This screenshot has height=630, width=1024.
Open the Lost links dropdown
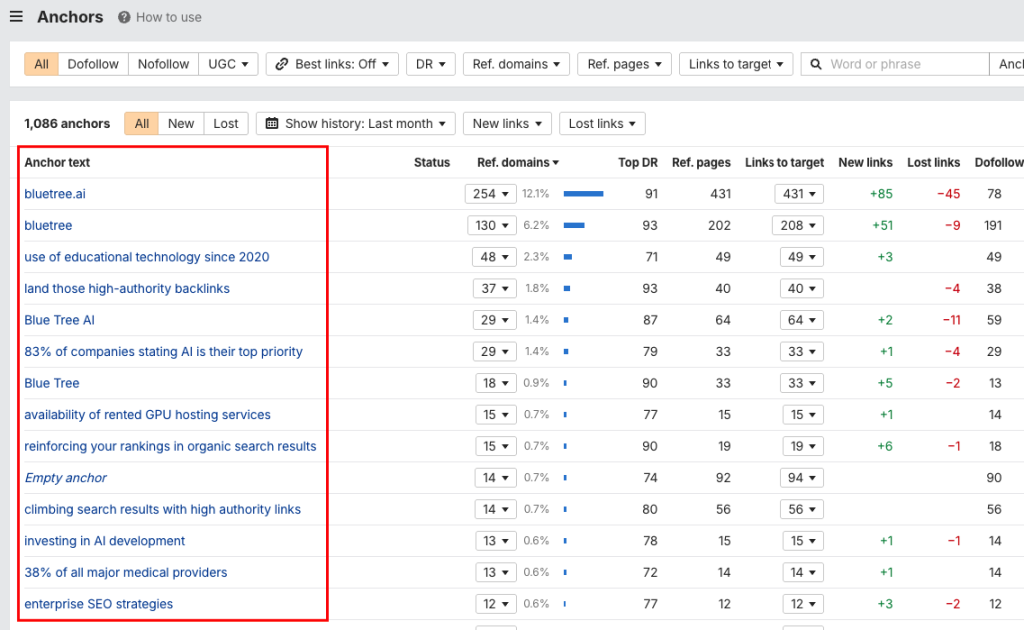coord(601,123)
